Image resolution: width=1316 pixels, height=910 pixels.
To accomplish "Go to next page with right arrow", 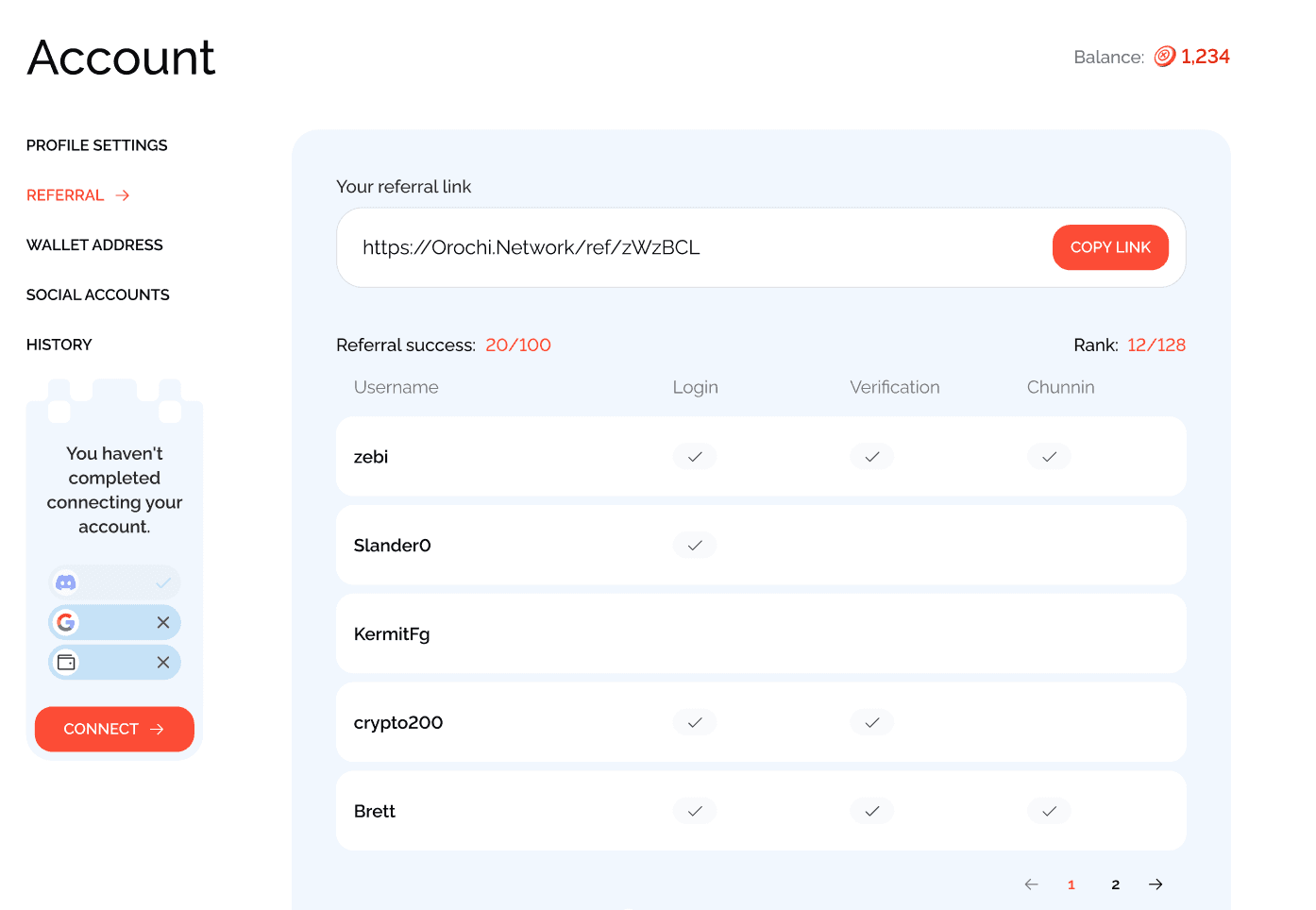I will coord(1156,885).
